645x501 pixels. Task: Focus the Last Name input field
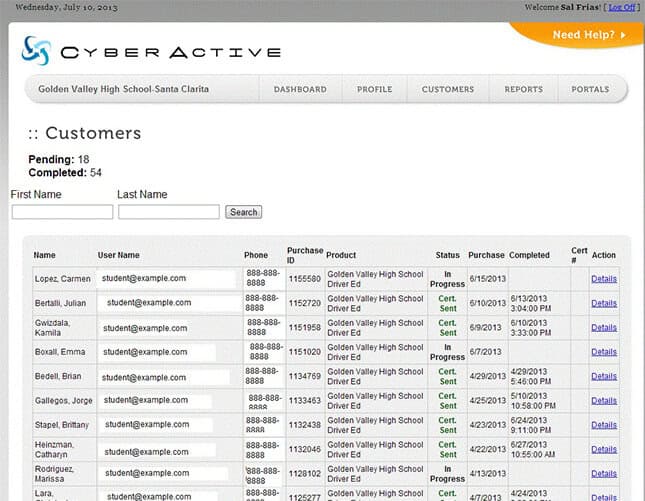[169, 212]
